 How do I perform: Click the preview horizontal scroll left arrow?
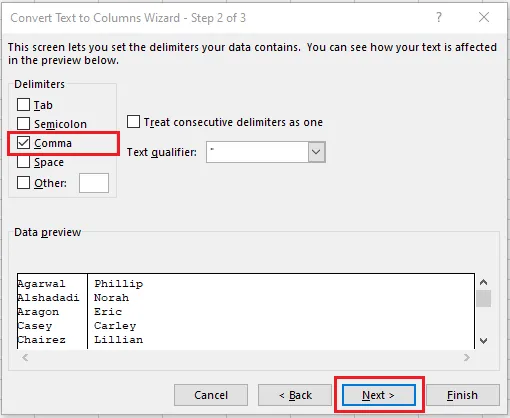click(25, 358)
